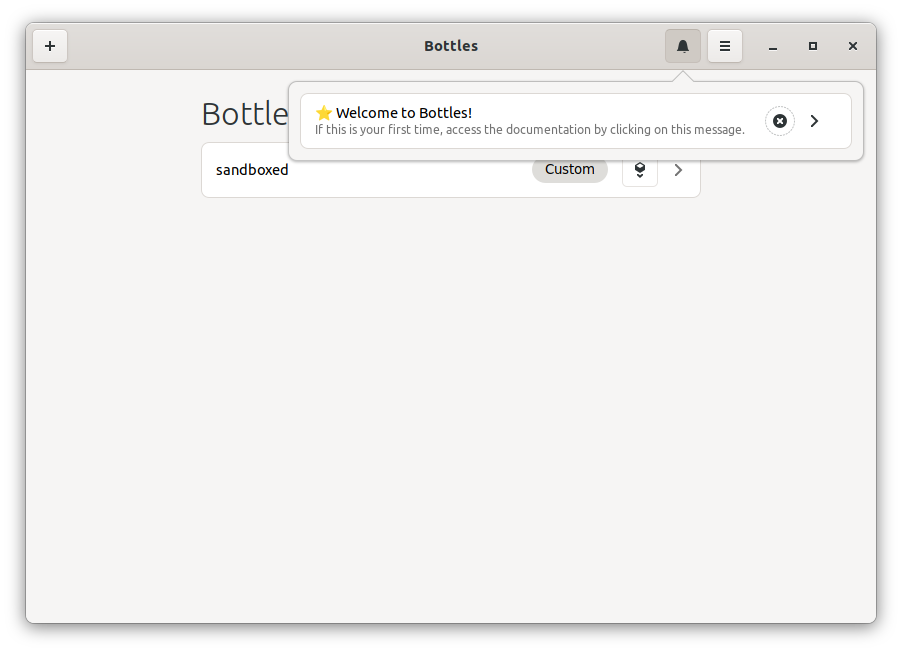
Task: Click the run-executable cube icon on sandboxed bottle
Action: coord(639,169)
